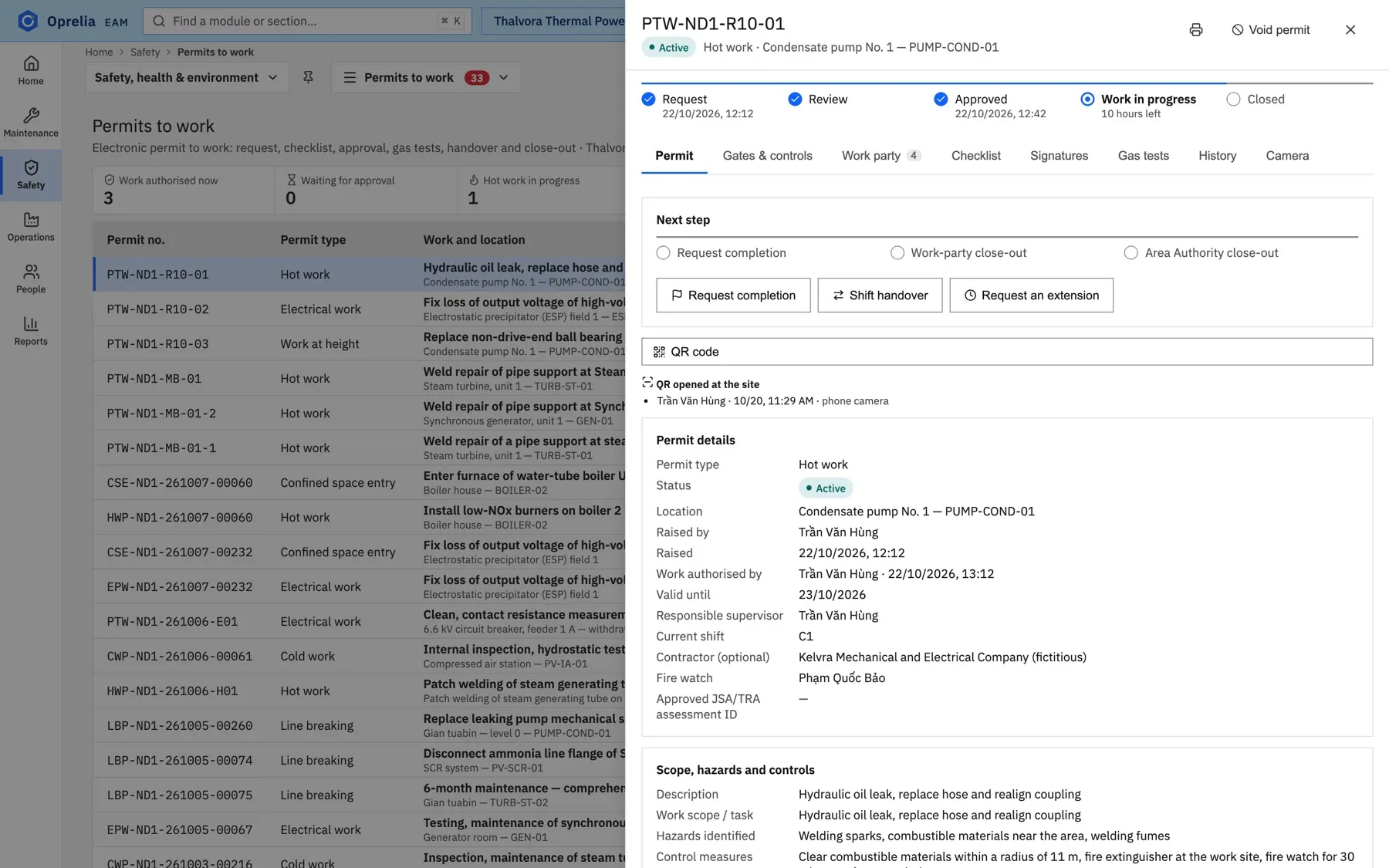Select permit row PTW-ND1-R10-02
The width and height of the screenshot is (1389, 868).
pyautogui.click(x=359, y=309)
